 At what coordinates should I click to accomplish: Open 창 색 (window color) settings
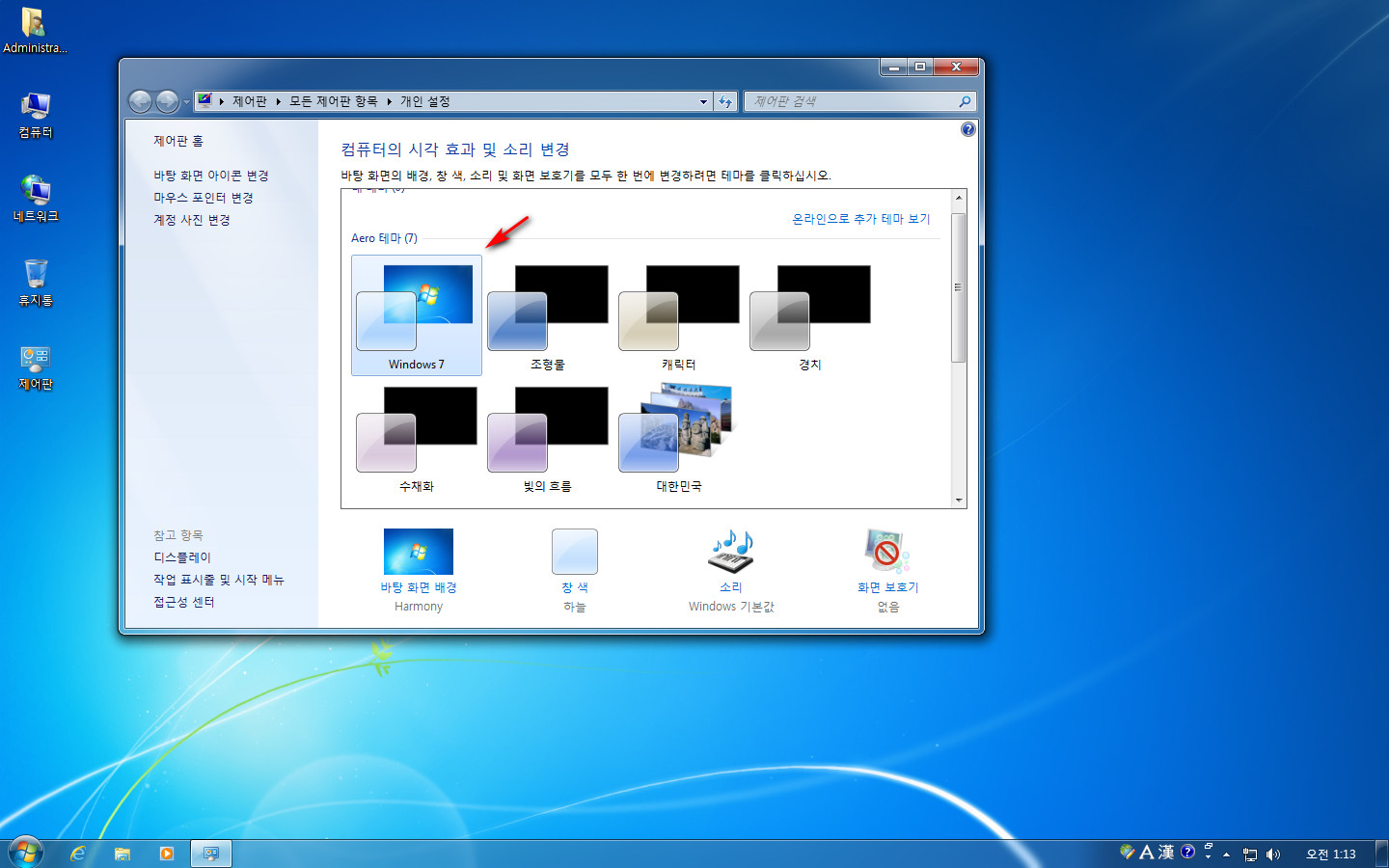click(x=575, y=569)
